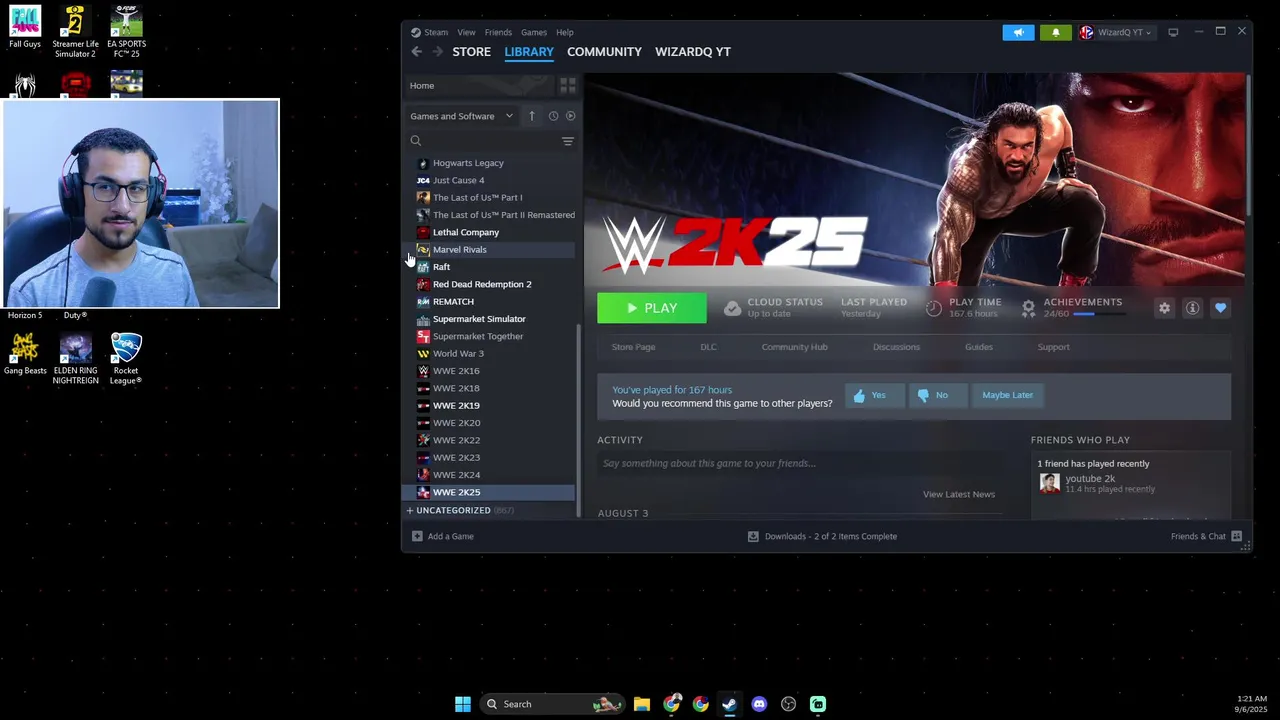Viewport: 1280px width, 720px height.
Task: Select Marvel Rivals in library list
Action: [x=490, y=250]
